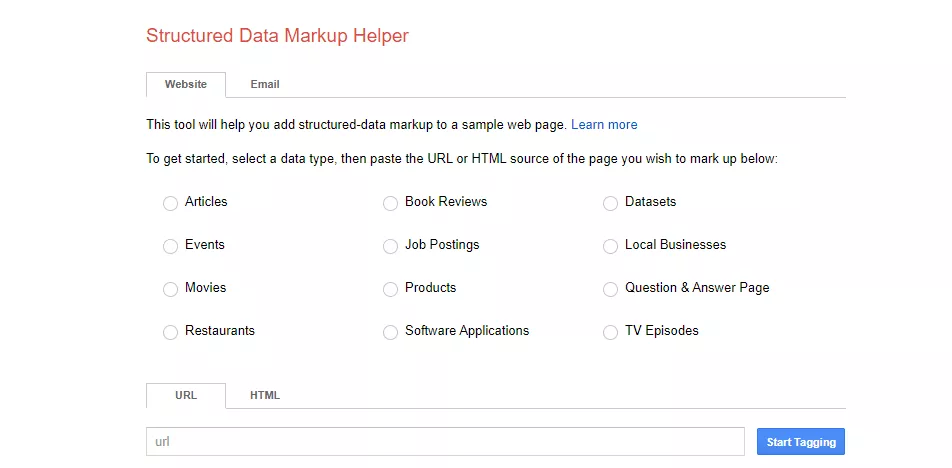Screen dimensions: 952x468
Task: Switch to the HTML source tab
Action: coord(265,395)
